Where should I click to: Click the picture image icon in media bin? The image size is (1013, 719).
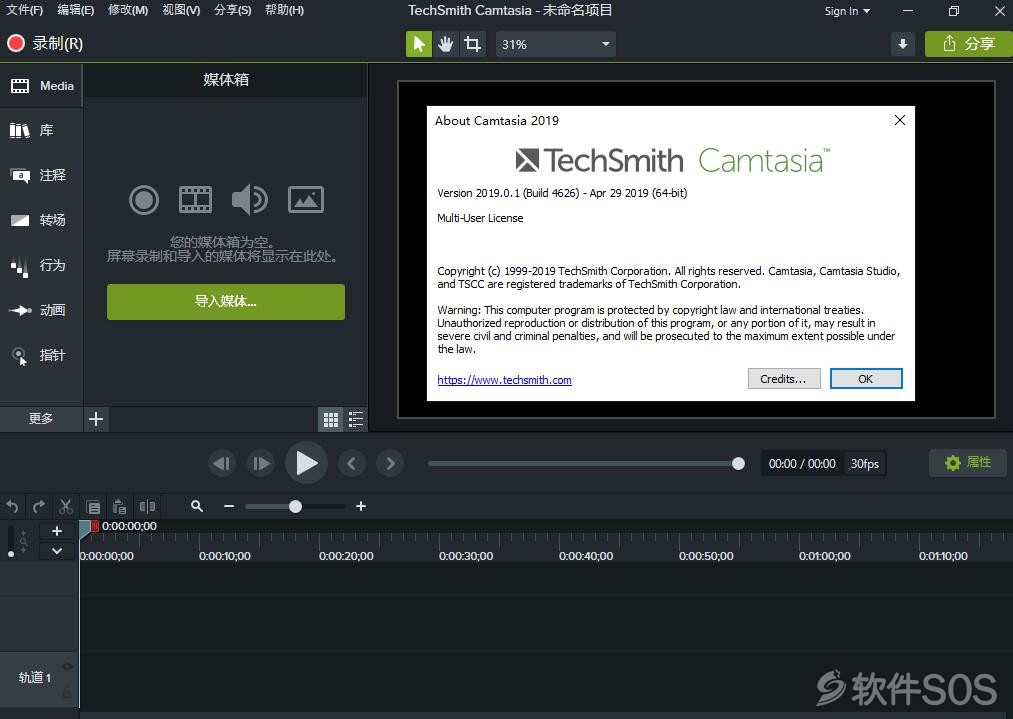pyautogui.click(x=306, y=200)
